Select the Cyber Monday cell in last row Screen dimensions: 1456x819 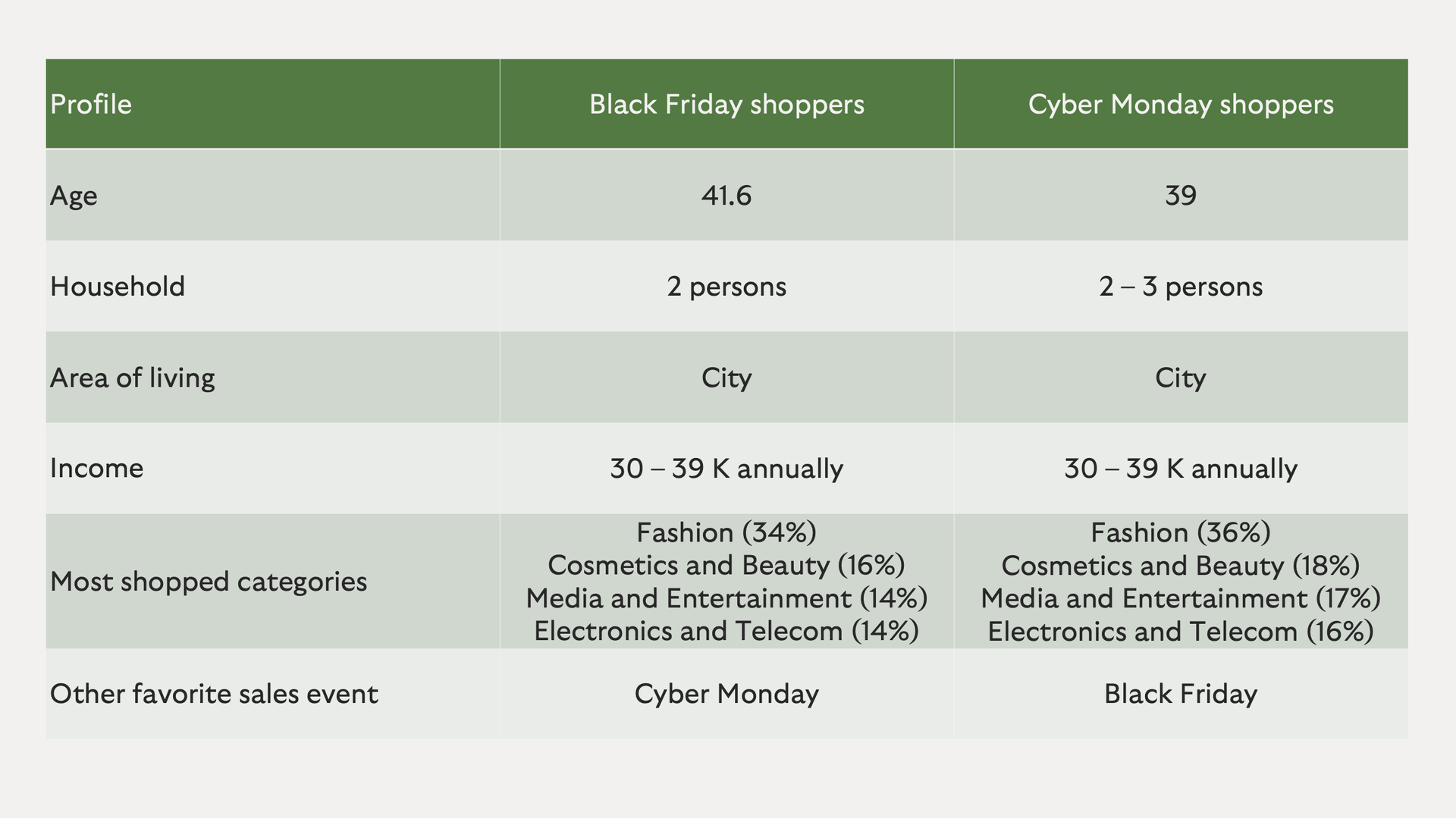click(726, 694)
